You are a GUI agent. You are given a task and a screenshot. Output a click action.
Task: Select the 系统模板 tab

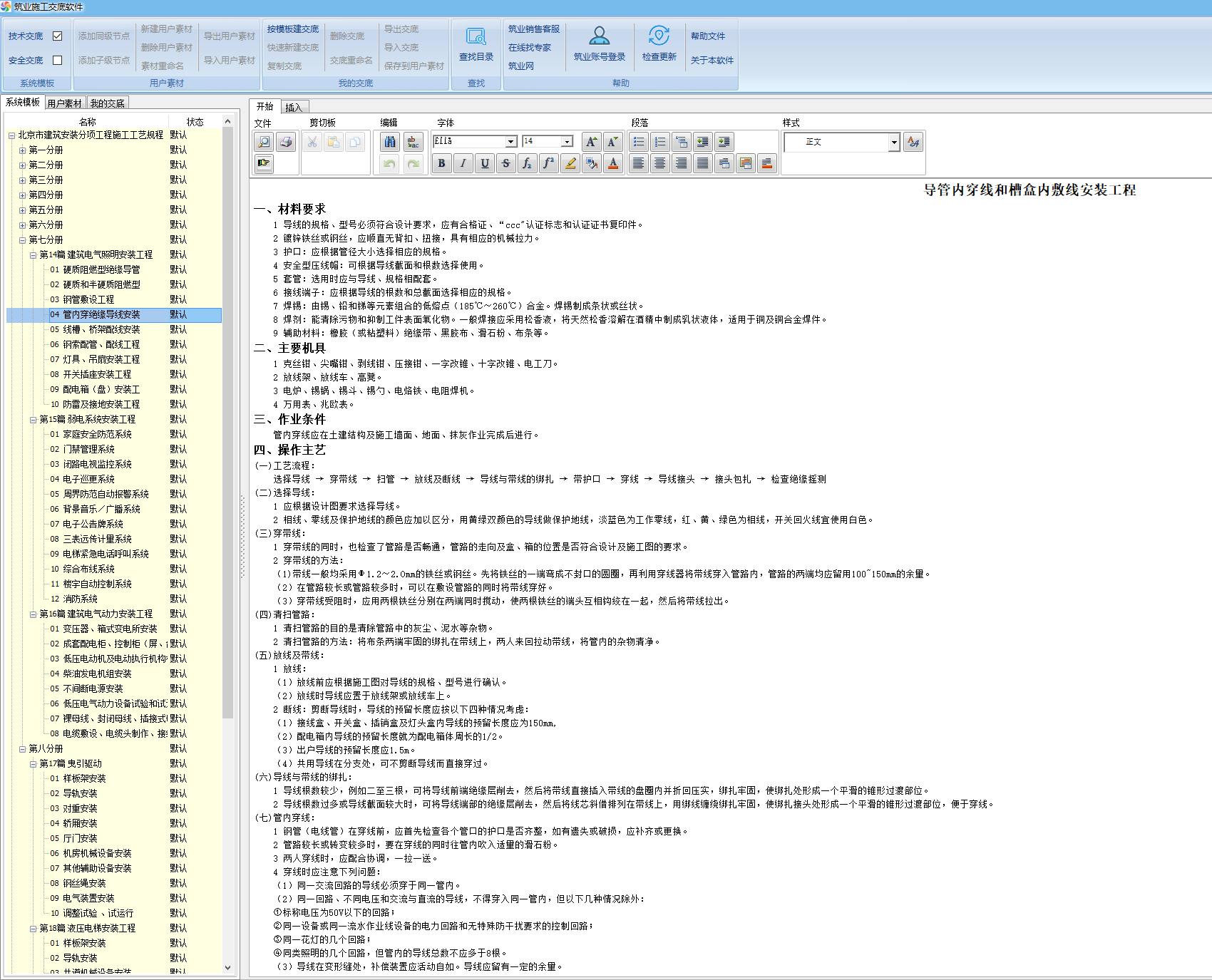(x=23, y=102)
